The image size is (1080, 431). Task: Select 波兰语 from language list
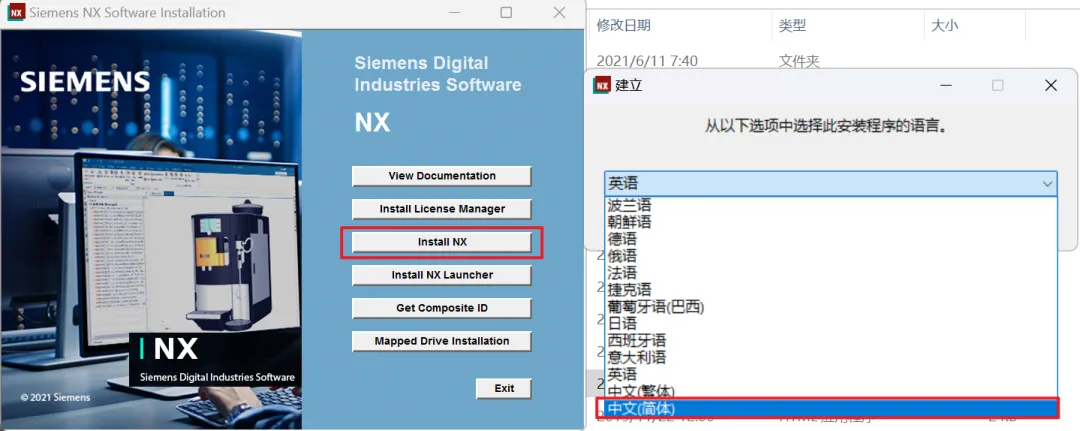click(831, 205)
